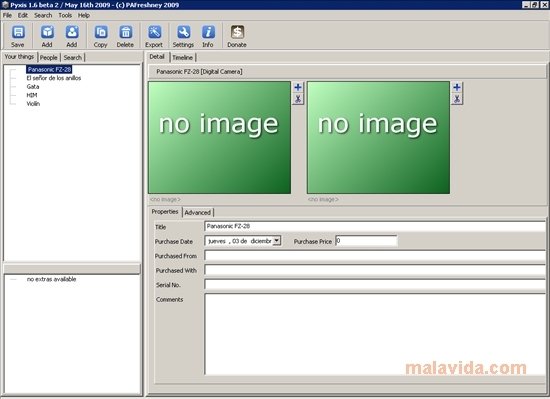Select the HIM list item
This screenshot has height=399, width=550.
pyautogui.click(x=32, y=95)
